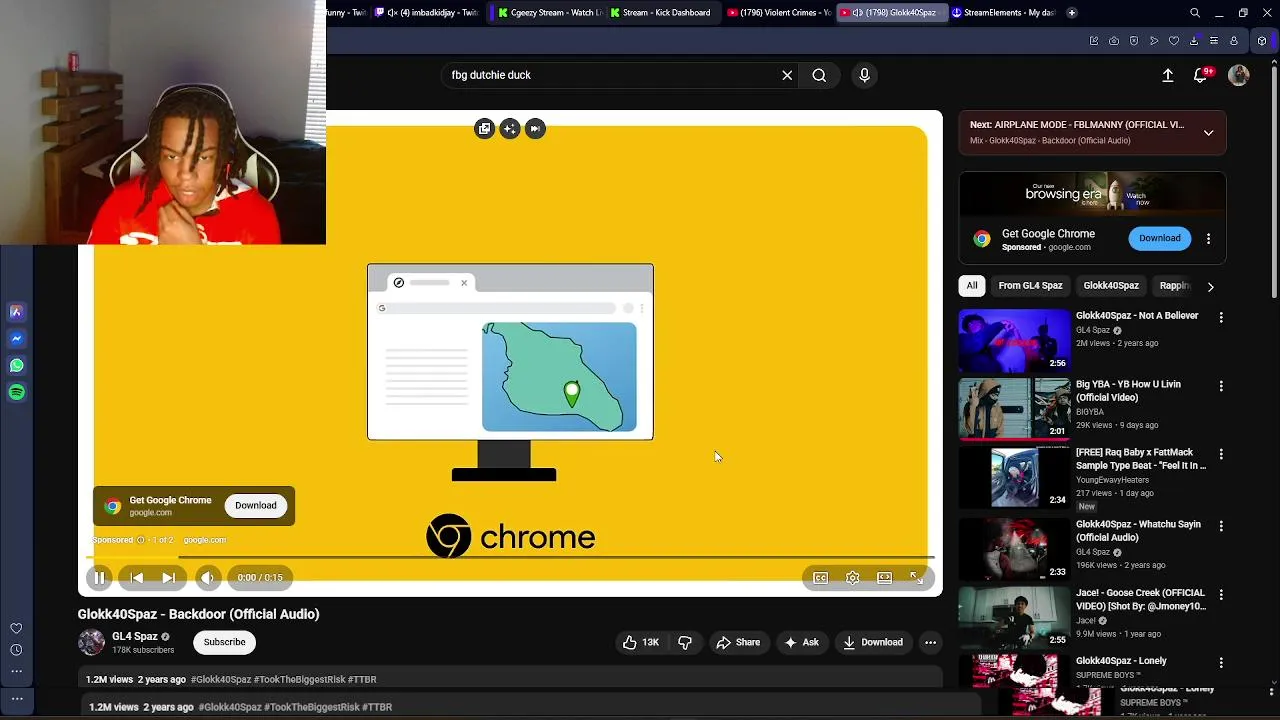Open options for 'Whatchu Sayin' video
The width and height of the screenshot is (1280, 720).
1221,526
